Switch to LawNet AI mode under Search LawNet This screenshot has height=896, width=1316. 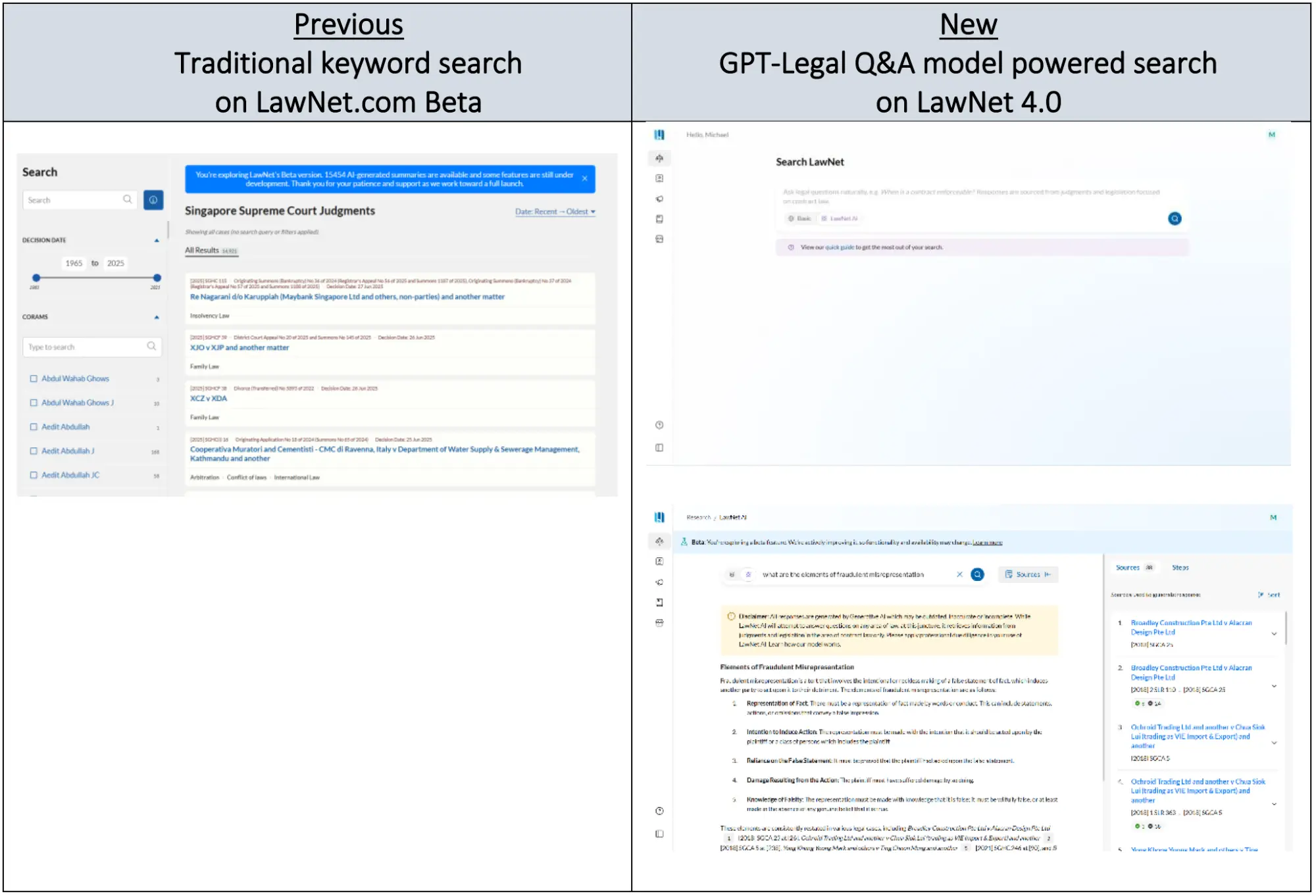coord(840,218)
